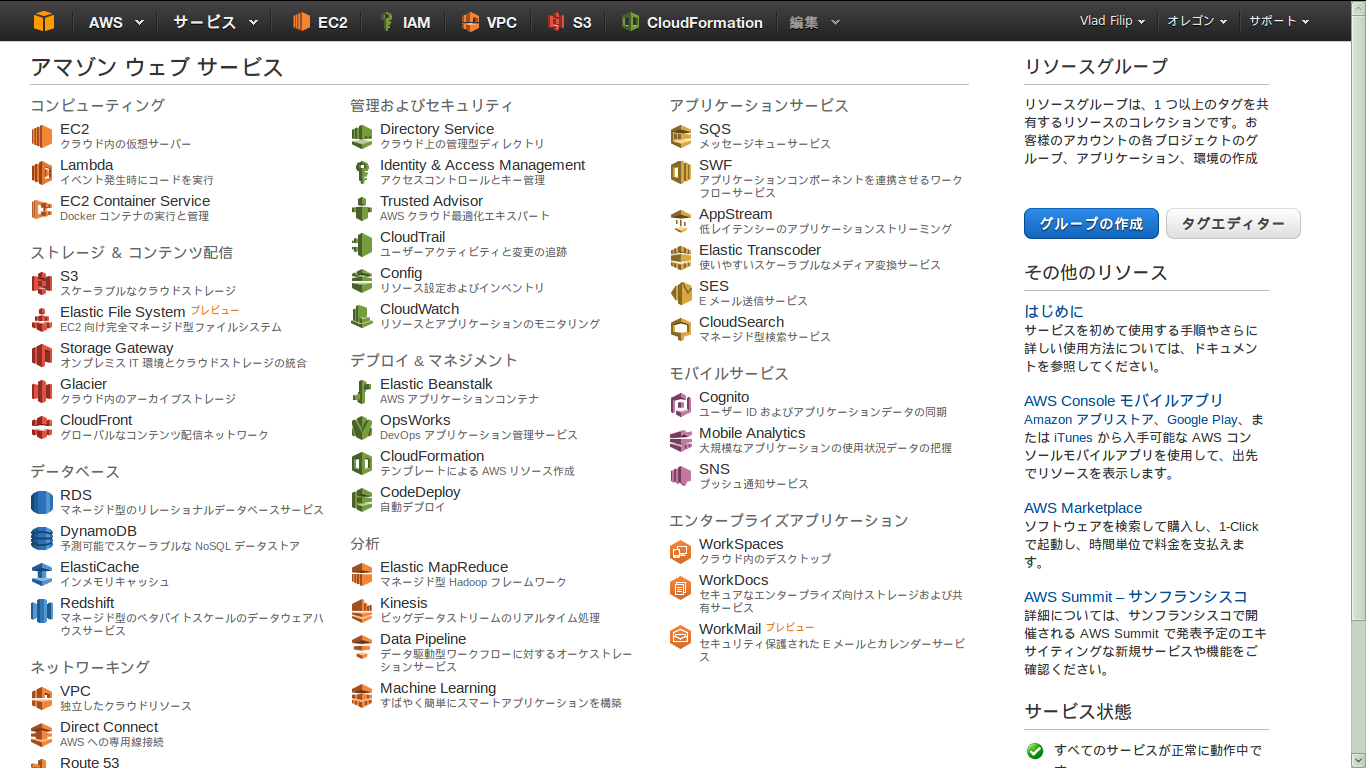Open the Data Pipeline service link
This screenshot has height=768, width=1366.
[423, 639]
